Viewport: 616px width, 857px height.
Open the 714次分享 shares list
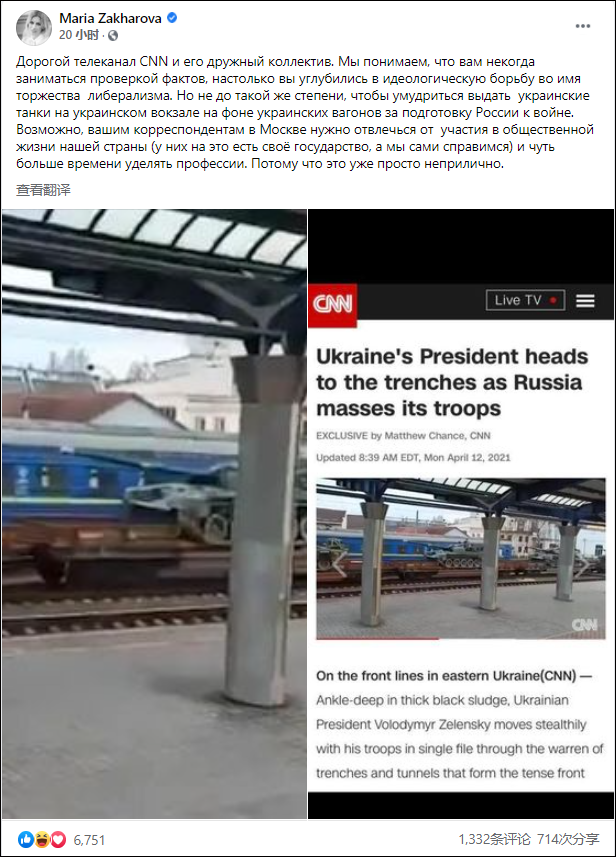(568, 839)
